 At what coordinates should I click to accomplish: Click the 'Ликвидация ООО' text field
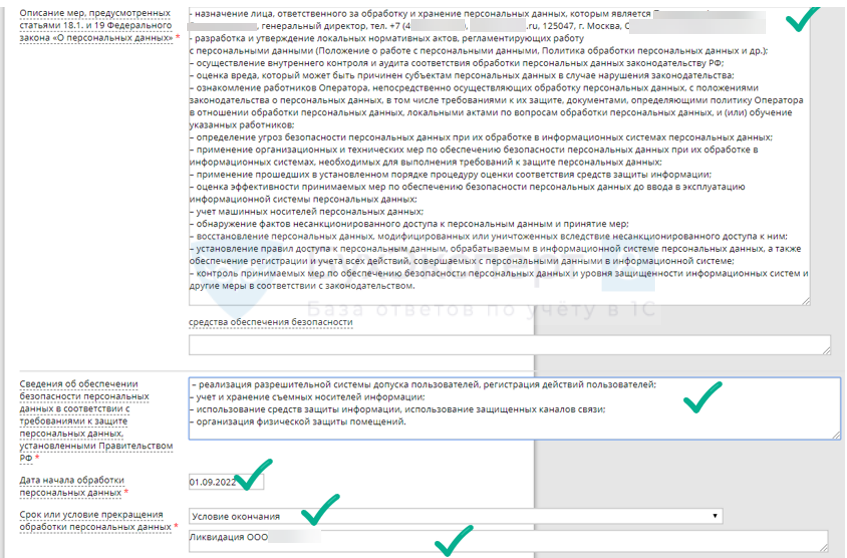click(x=508, y=540)
